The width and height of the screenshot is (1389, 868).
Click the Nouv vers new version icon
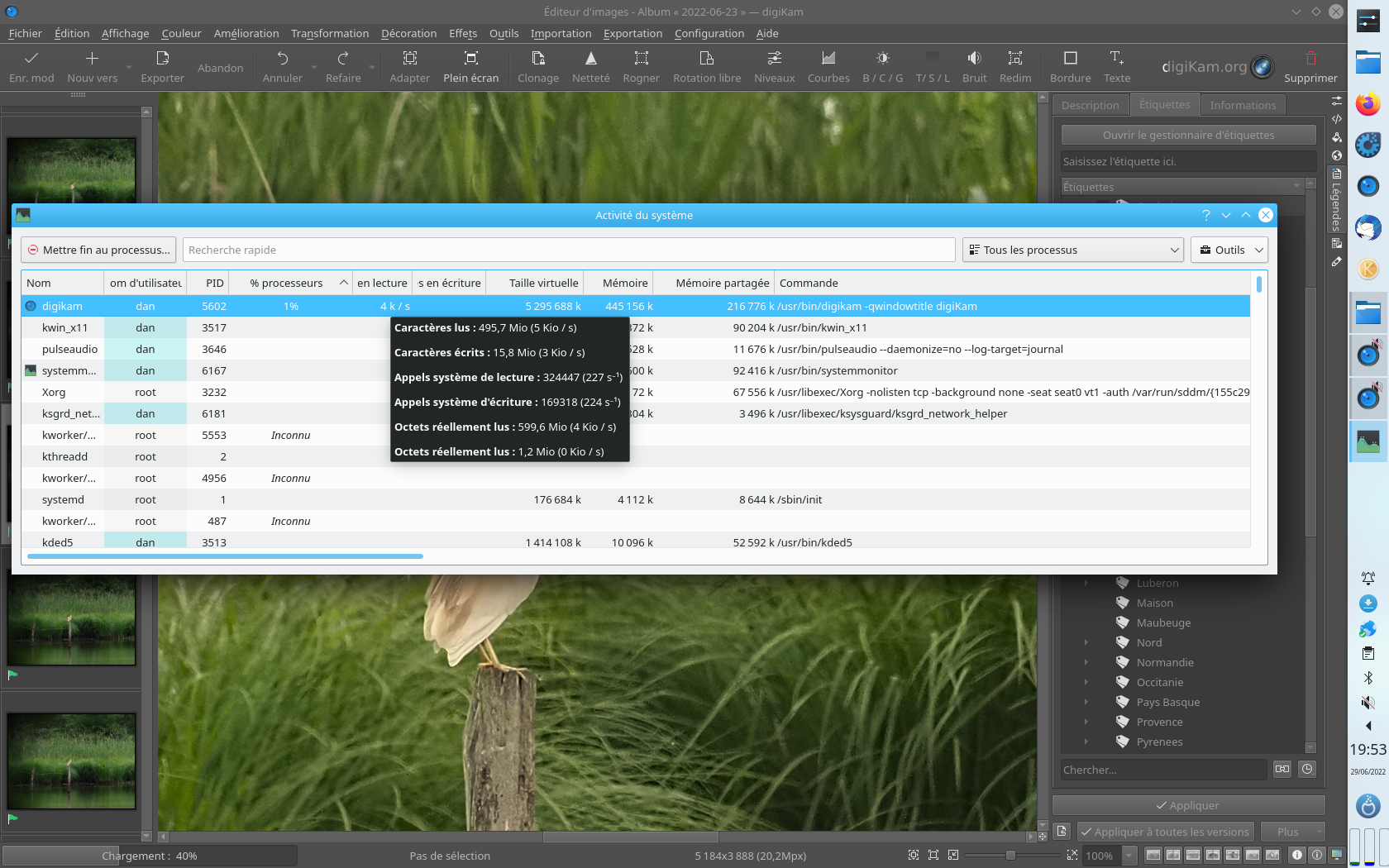click(x=92, y=58)
